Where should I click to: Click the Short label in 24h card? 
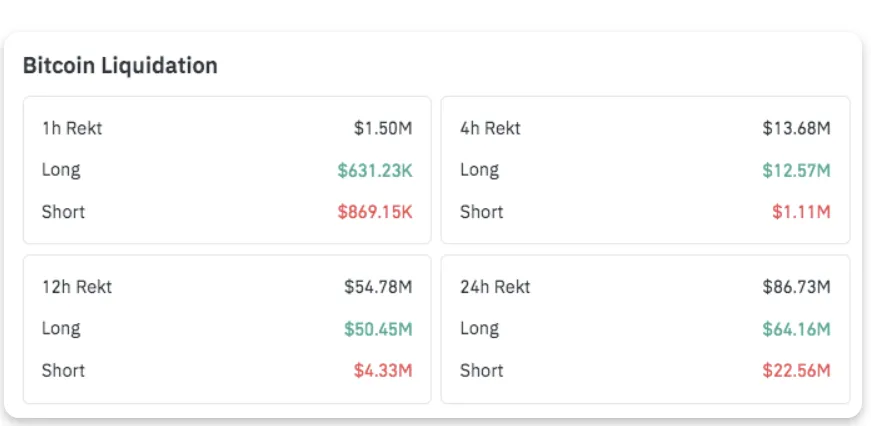click(x=482, y=371)
